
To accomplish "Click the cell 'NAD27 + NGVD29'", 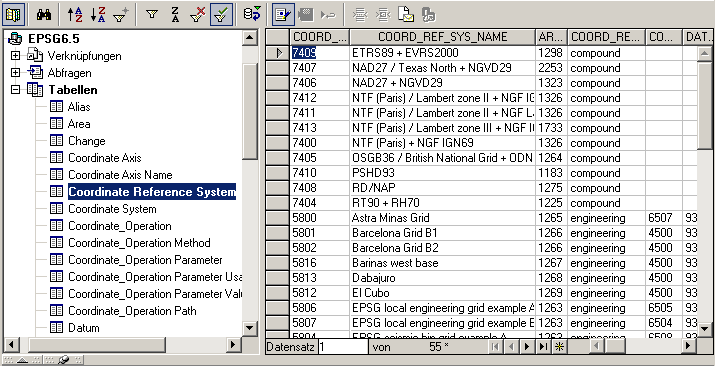I will 443,83.
